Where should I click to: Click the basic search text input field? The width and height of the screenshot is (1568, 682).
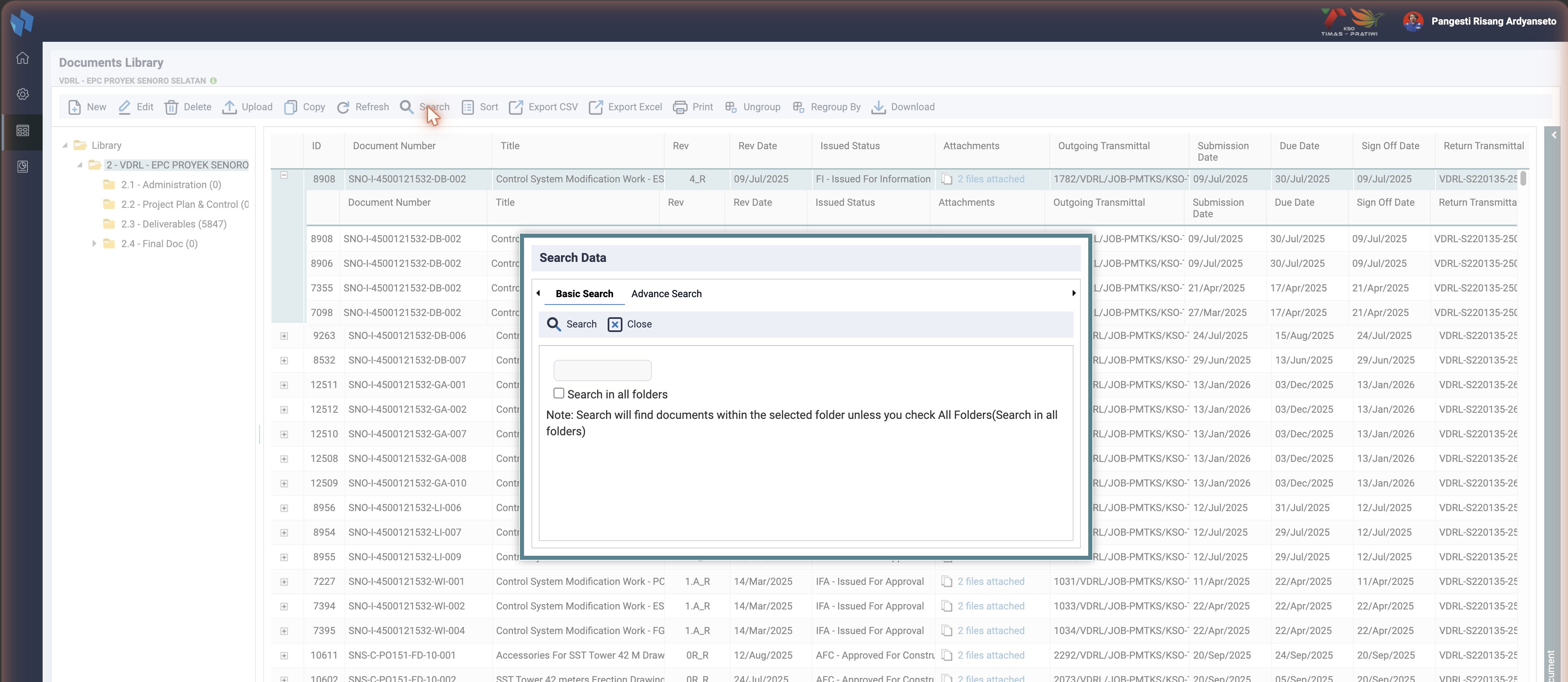coord(603,370)
